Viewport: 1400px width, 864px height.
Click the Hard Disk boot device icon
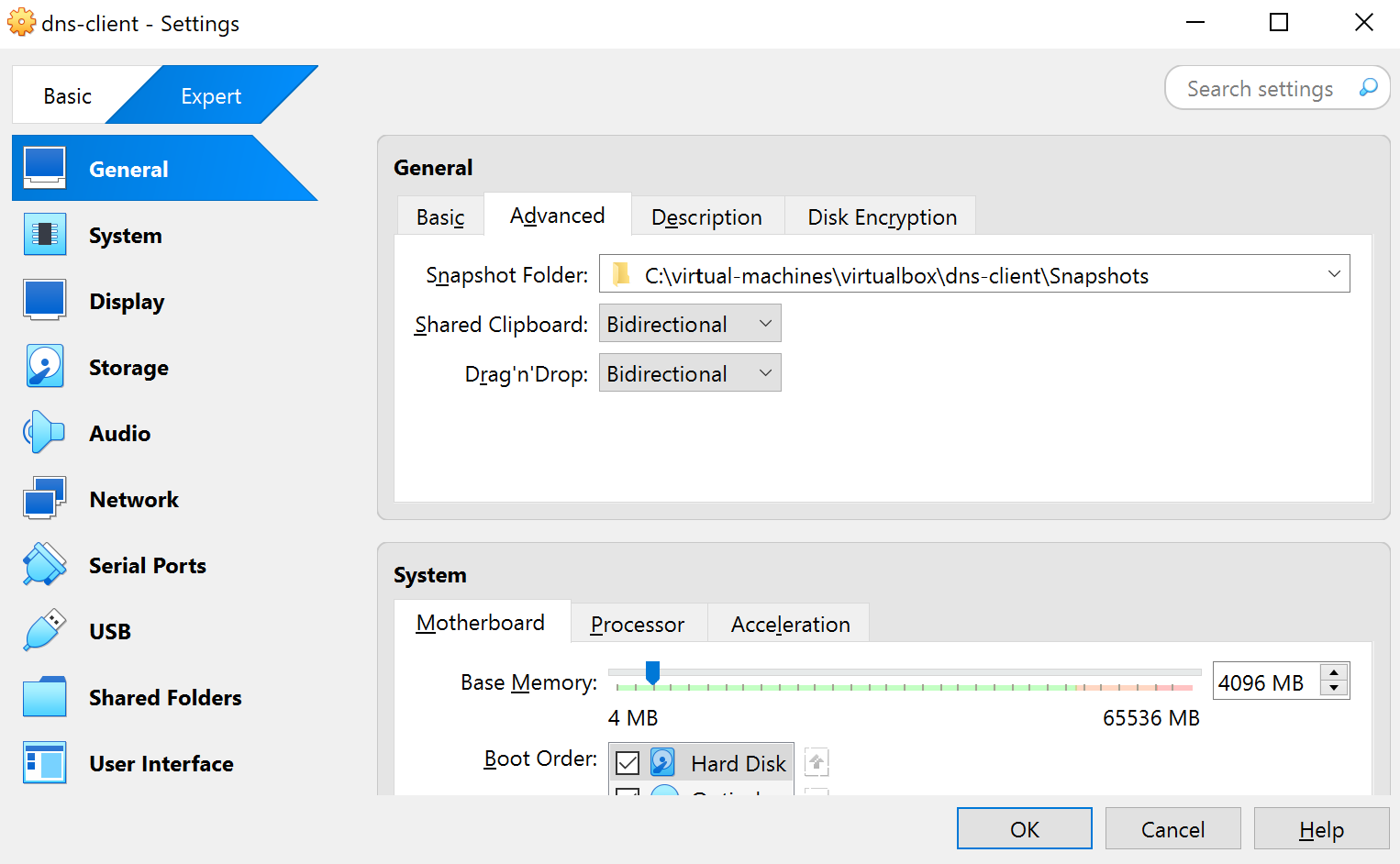point(663,762)
